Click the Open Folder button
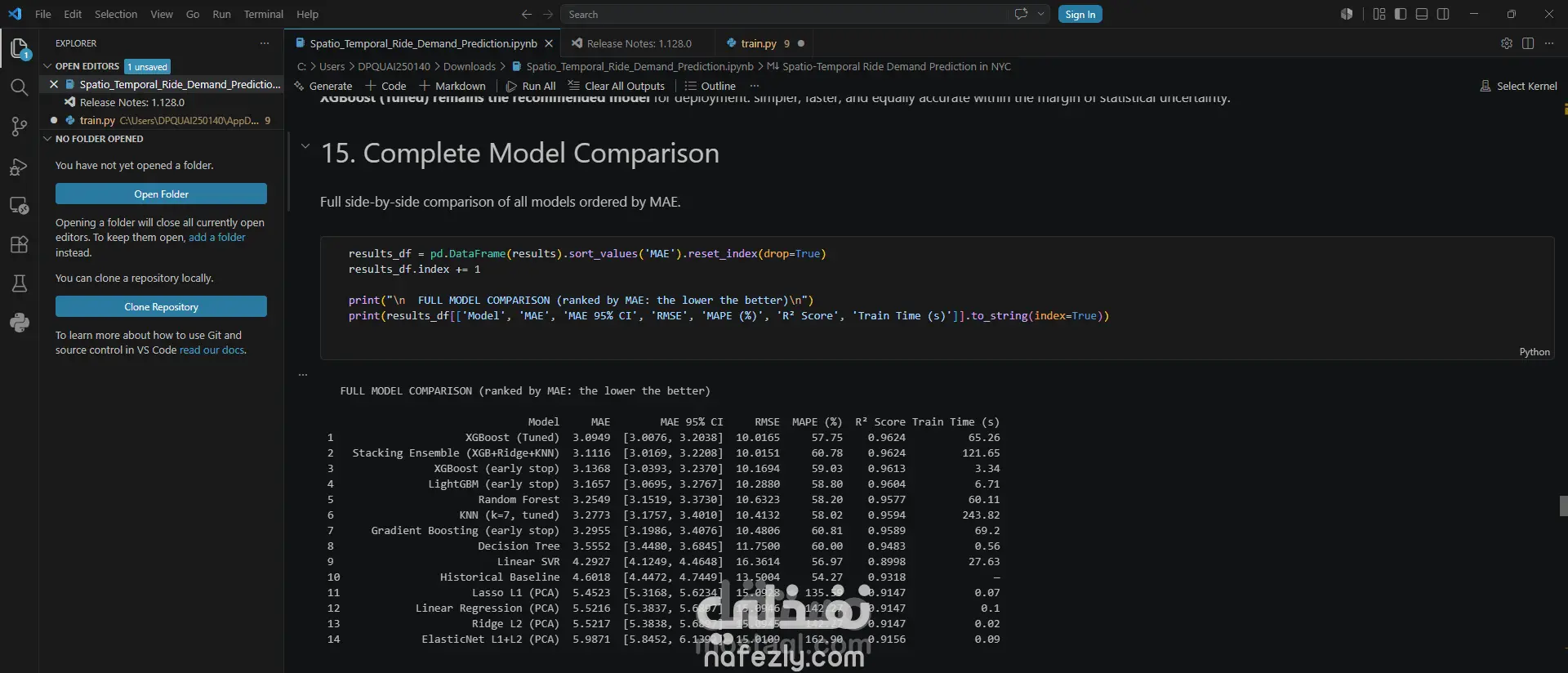 (161, 194)
